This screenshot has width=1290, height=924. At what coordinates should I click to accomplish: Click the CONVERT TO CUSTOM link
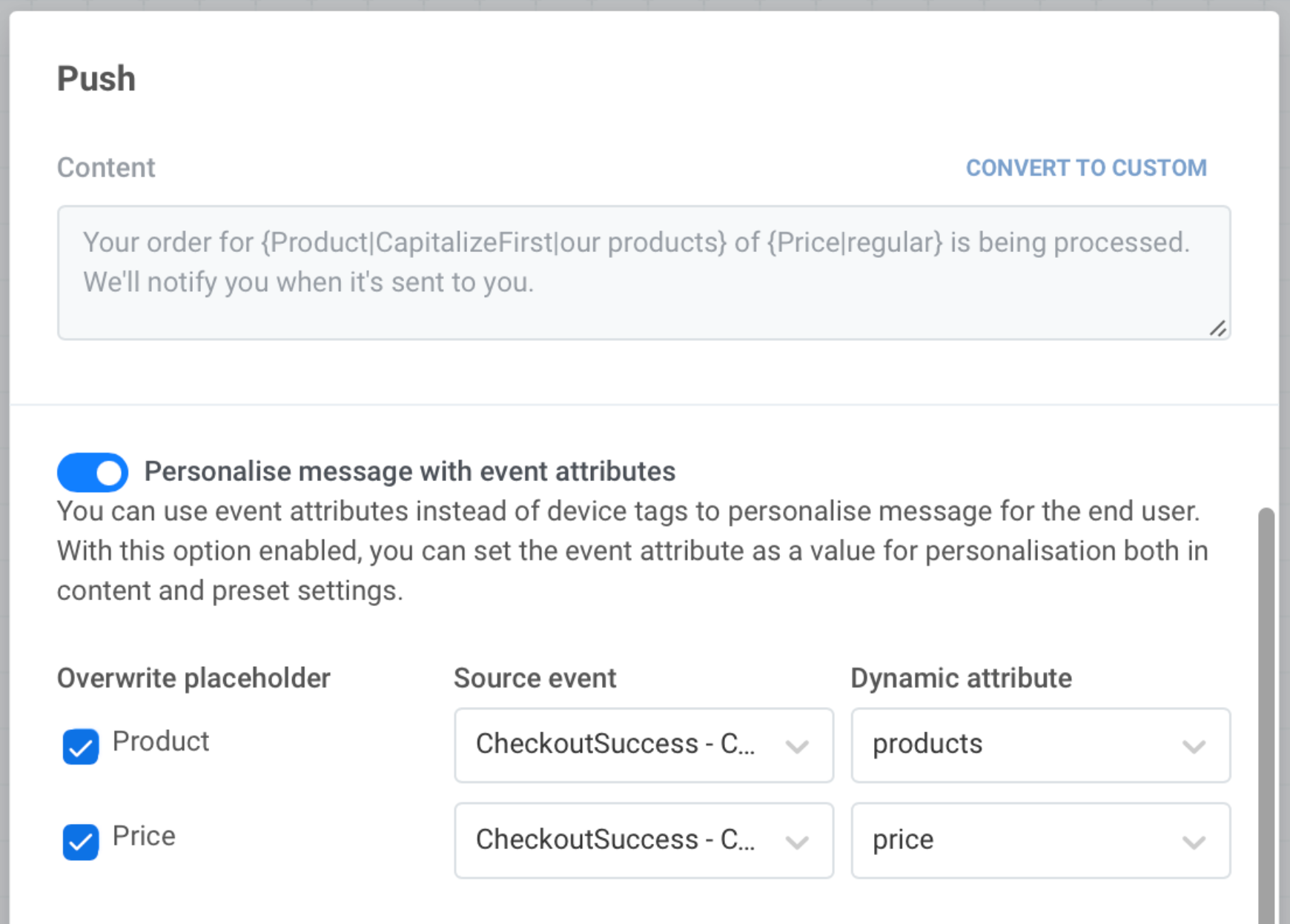[x=1085, y=168]
